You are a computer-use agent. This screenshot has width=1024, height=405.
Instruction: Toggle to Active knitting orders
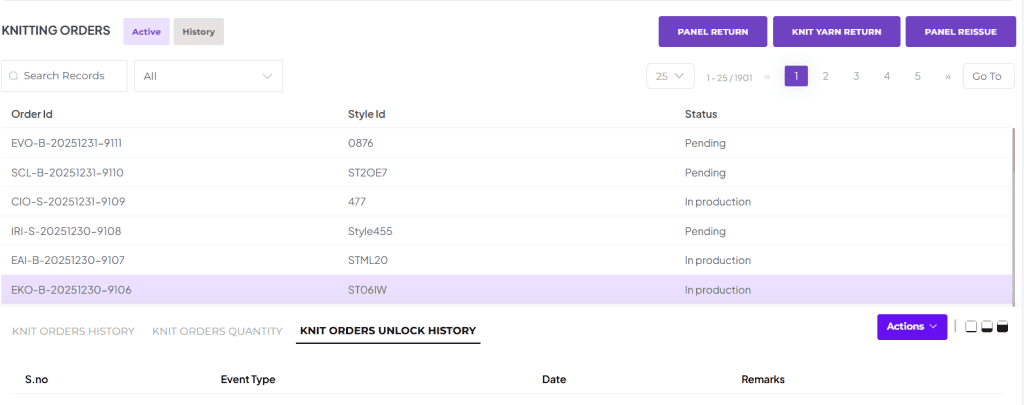[146, 32]
